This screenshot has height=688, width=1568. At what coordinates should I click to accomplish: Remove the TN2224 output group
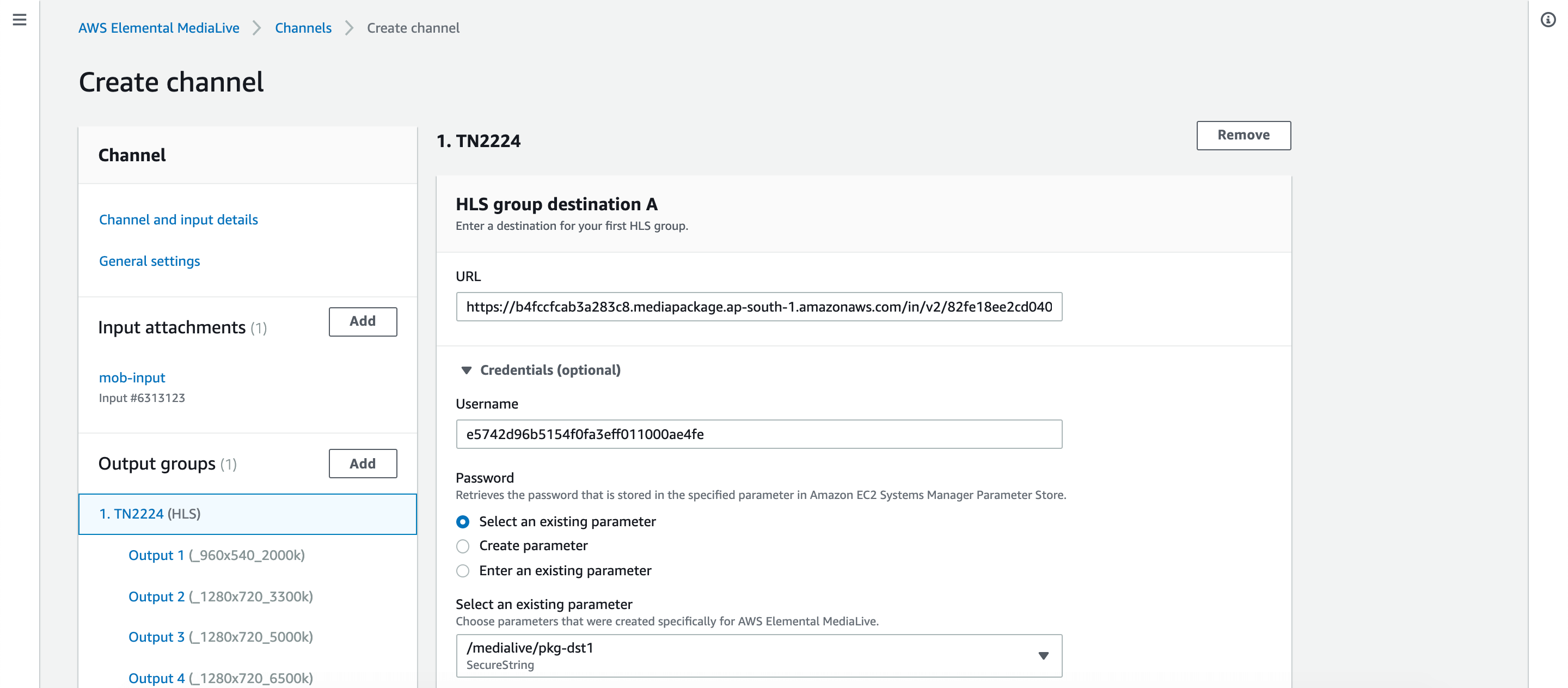coord(1243,135)
